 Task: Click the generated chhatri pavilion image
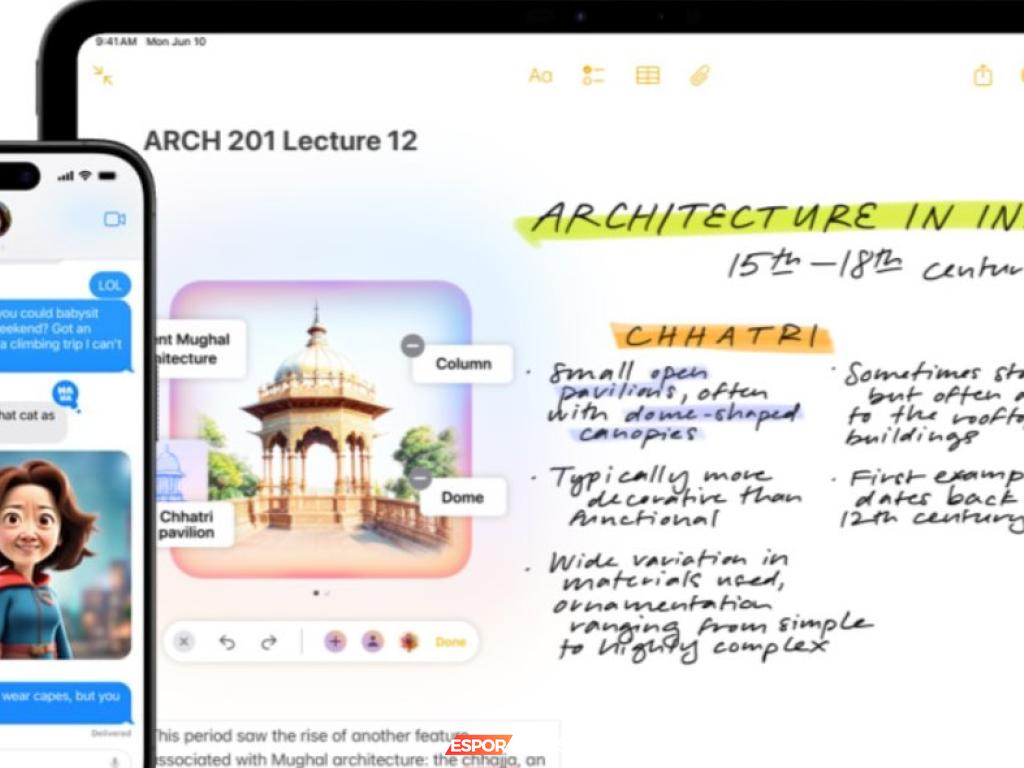(x=320, y=430)
